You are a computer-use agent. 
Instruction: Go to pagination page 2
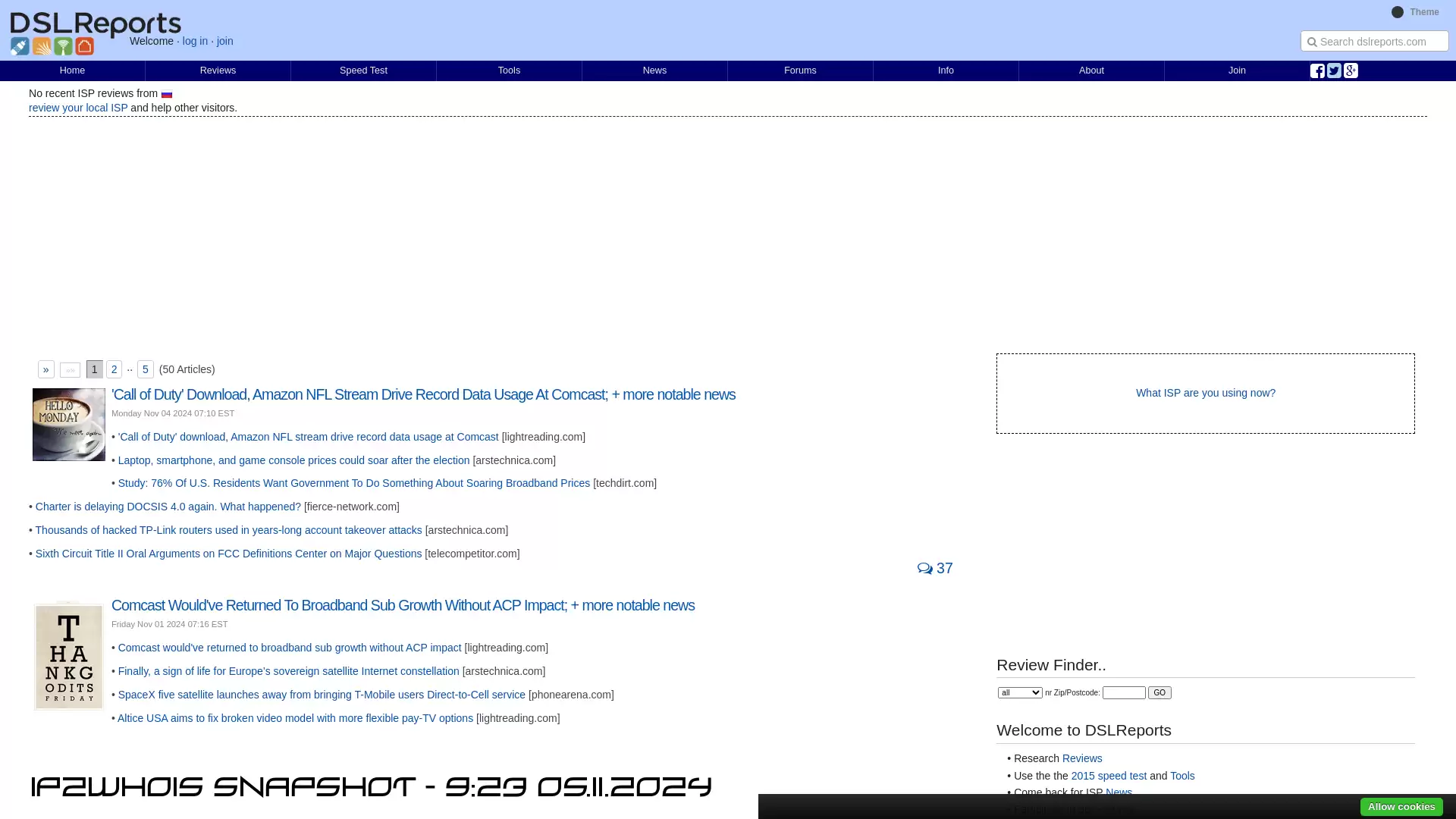115,369
